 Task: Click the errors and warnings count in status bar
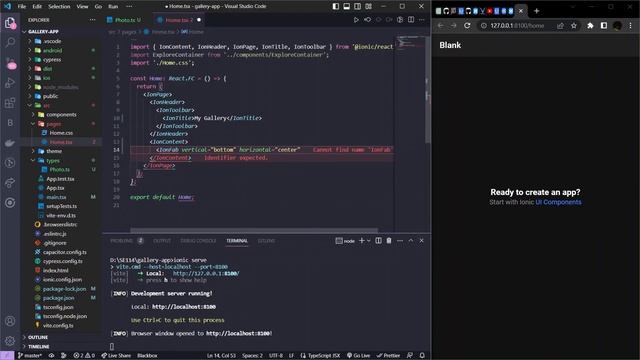pyautogui.click(x=84, y=356)
